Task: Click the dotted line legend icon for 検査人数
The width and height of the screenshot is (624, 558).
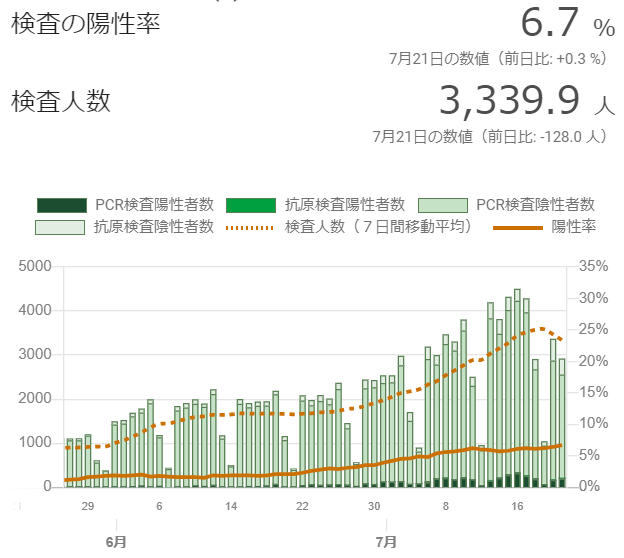Action: click(x=251, y=227)
